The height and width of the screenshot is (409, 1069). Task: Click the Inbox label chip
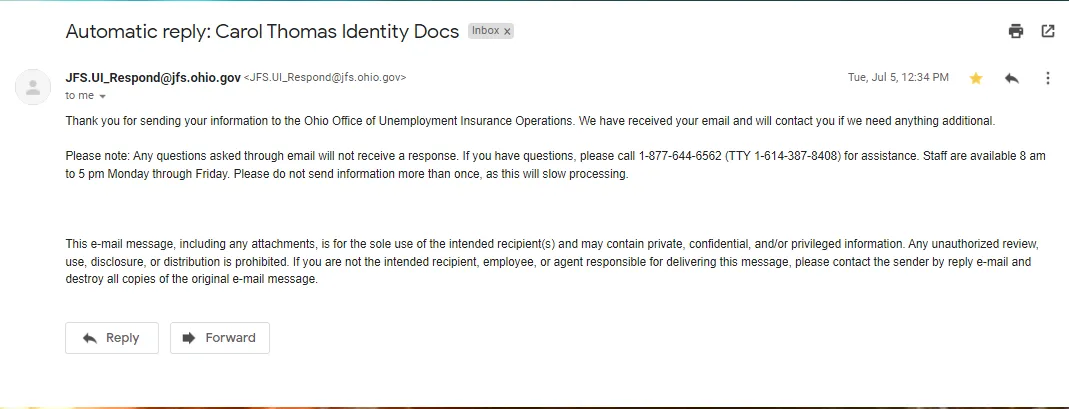point(485,31)
